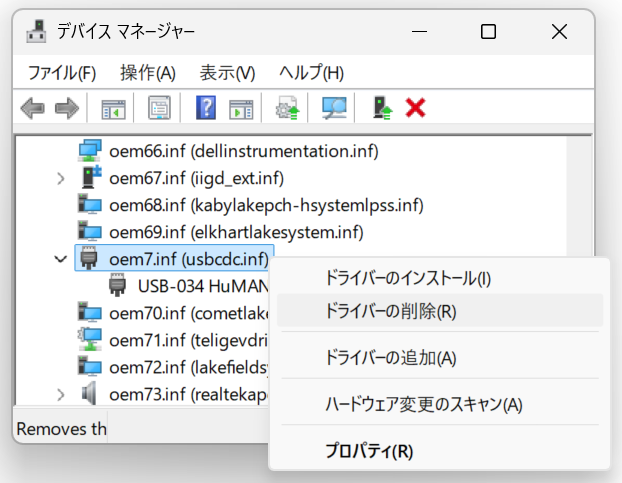This screenshot has width=622, height=483.
Task: Close the デバイス マネージャー window
Action: (559, 31)
